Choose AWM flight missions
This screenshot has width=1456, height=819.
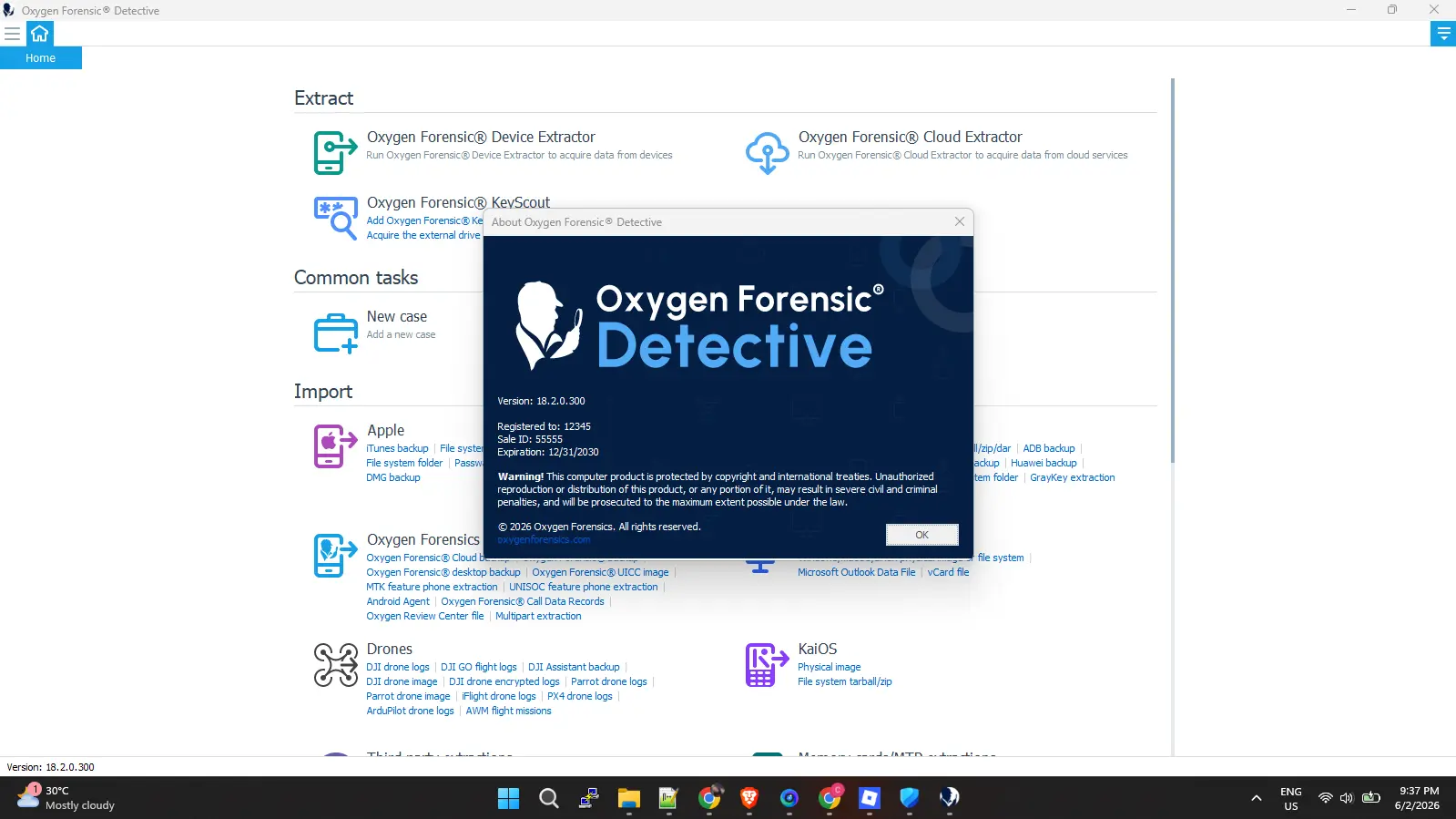tap(508, 711)
